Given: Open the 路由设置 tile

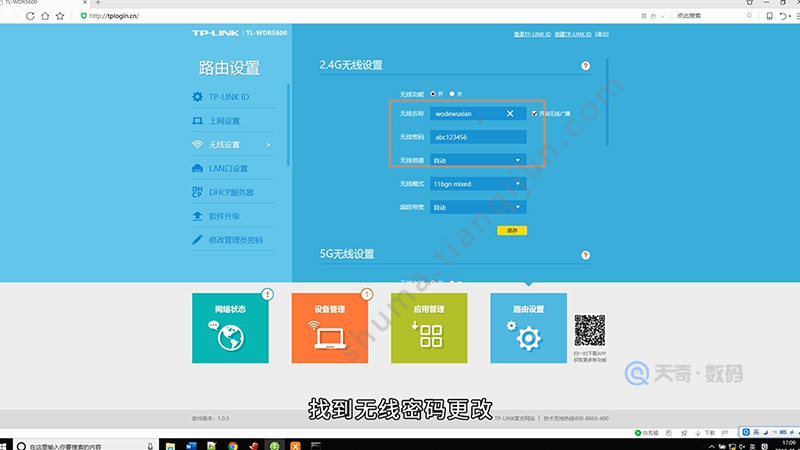Looking at the screenshot, I should pos(529,328).
